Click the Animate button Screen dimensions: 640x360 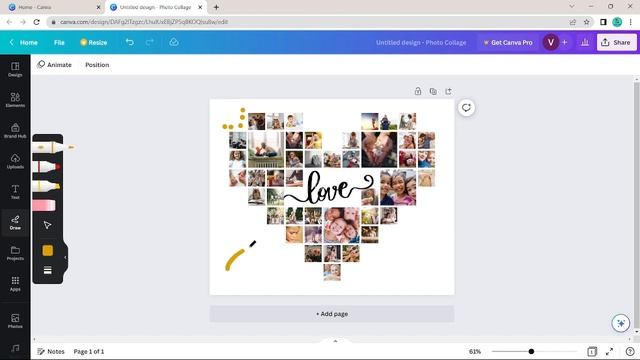(54, 65)
